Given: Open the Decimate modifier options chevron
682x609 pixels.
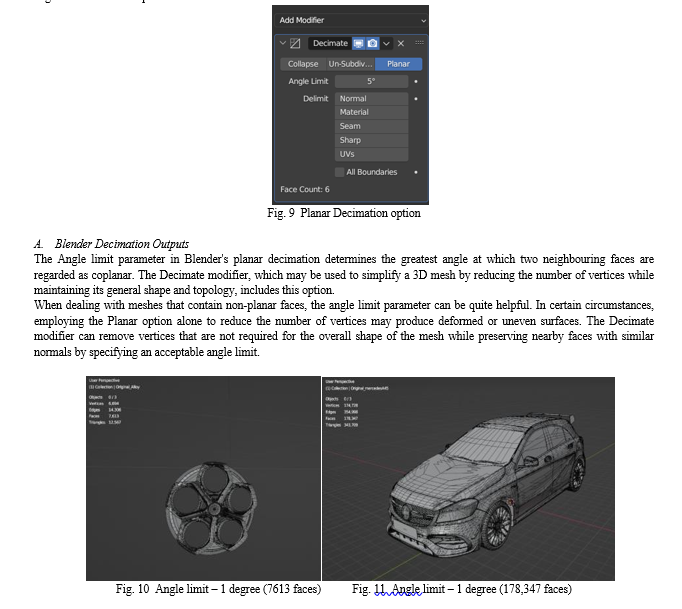Looking at the screenshot, I should click(x=386, y=43).
